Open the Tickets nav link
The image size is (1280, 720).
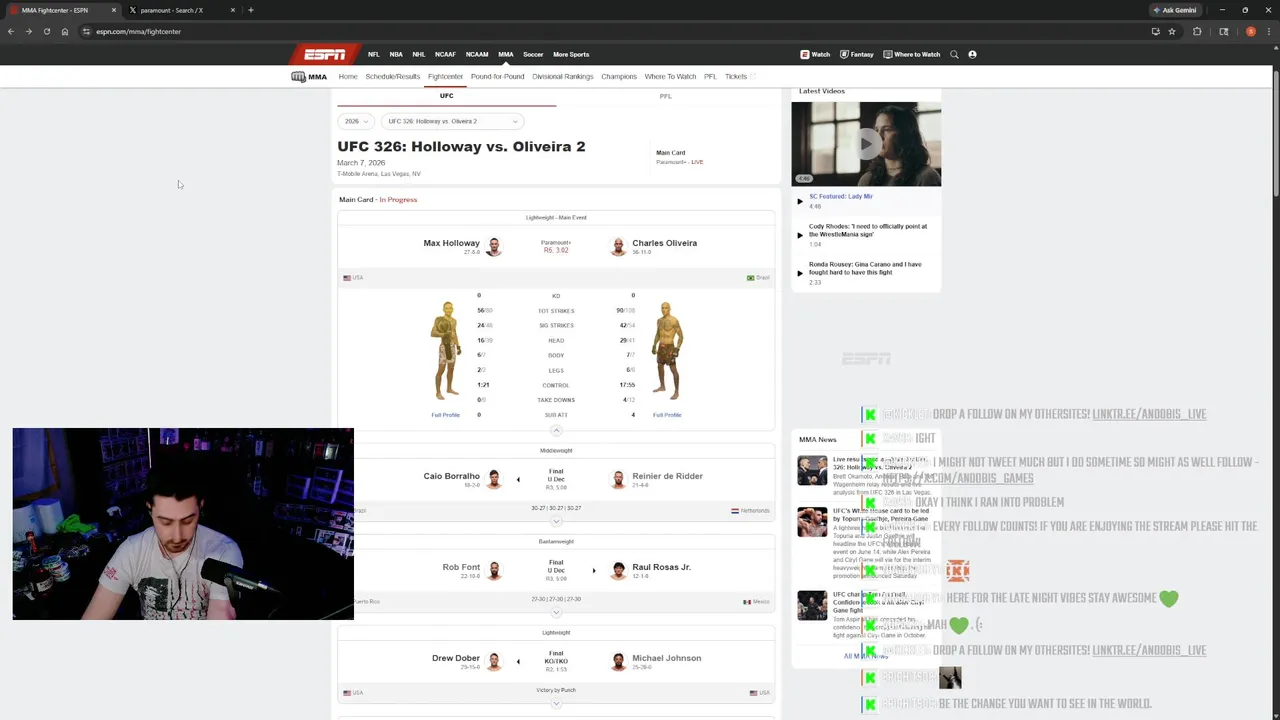[x=736, y=76]
